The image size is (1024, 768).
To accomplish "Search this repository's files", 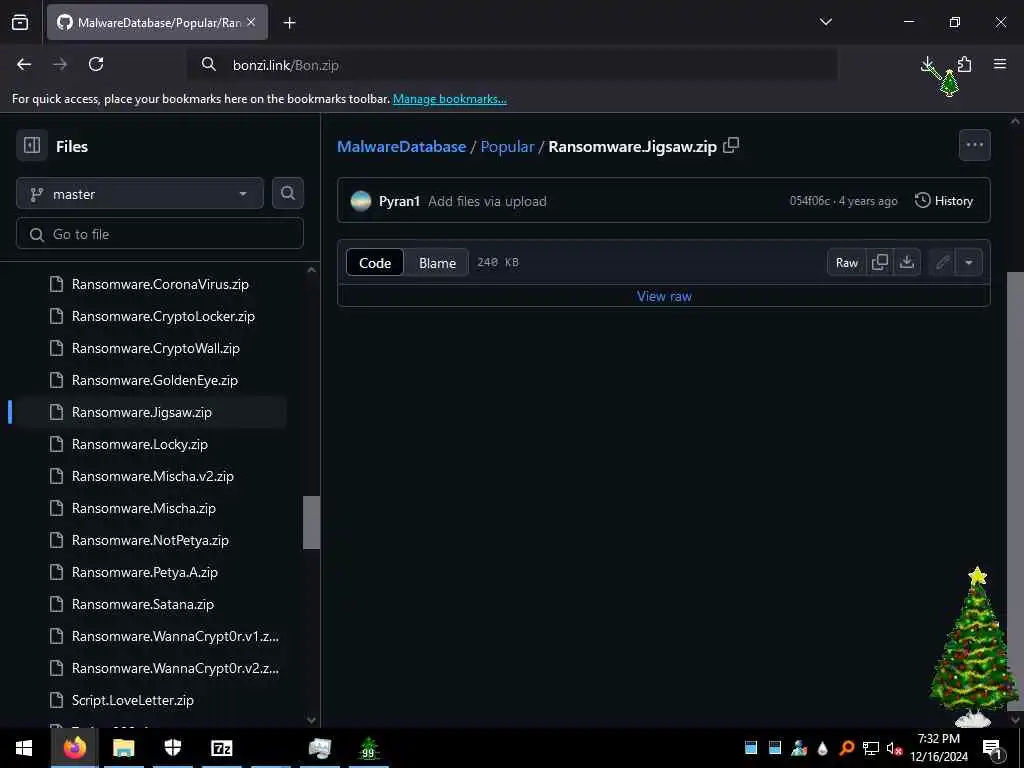I will tap(287, 193).
